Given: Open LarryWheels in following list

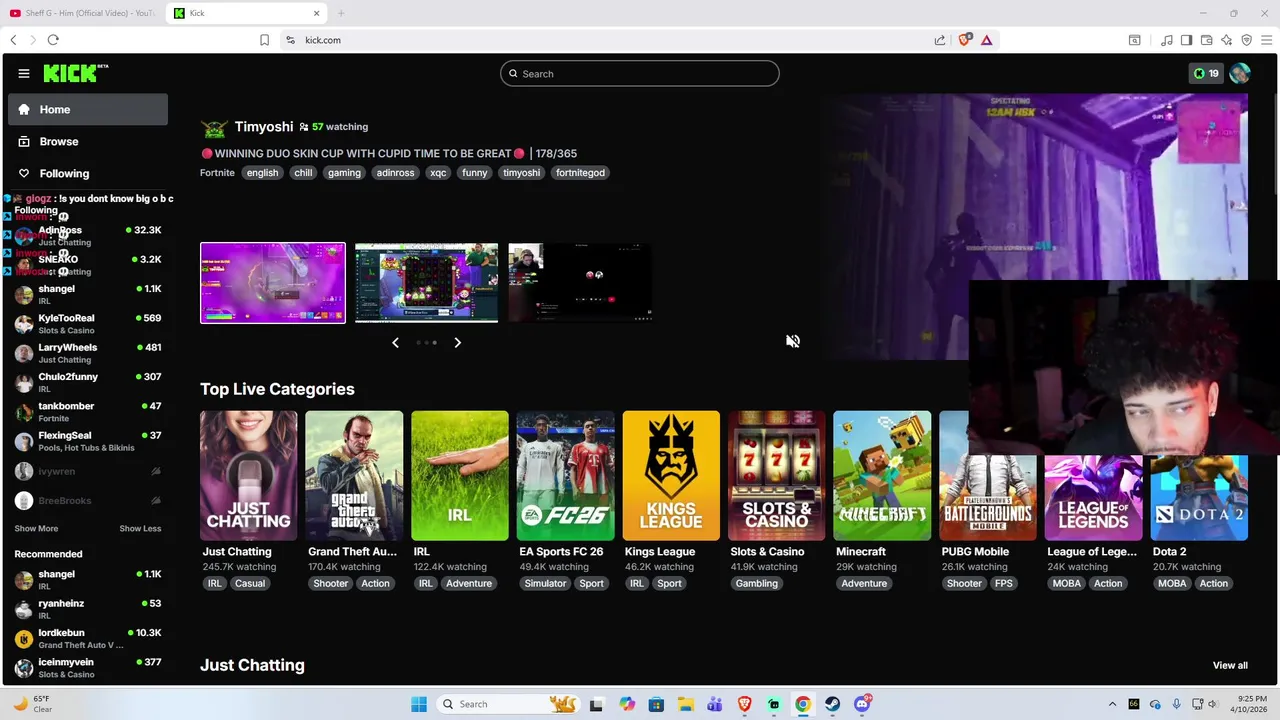Looking at the screenshot, I should (88, 353).
